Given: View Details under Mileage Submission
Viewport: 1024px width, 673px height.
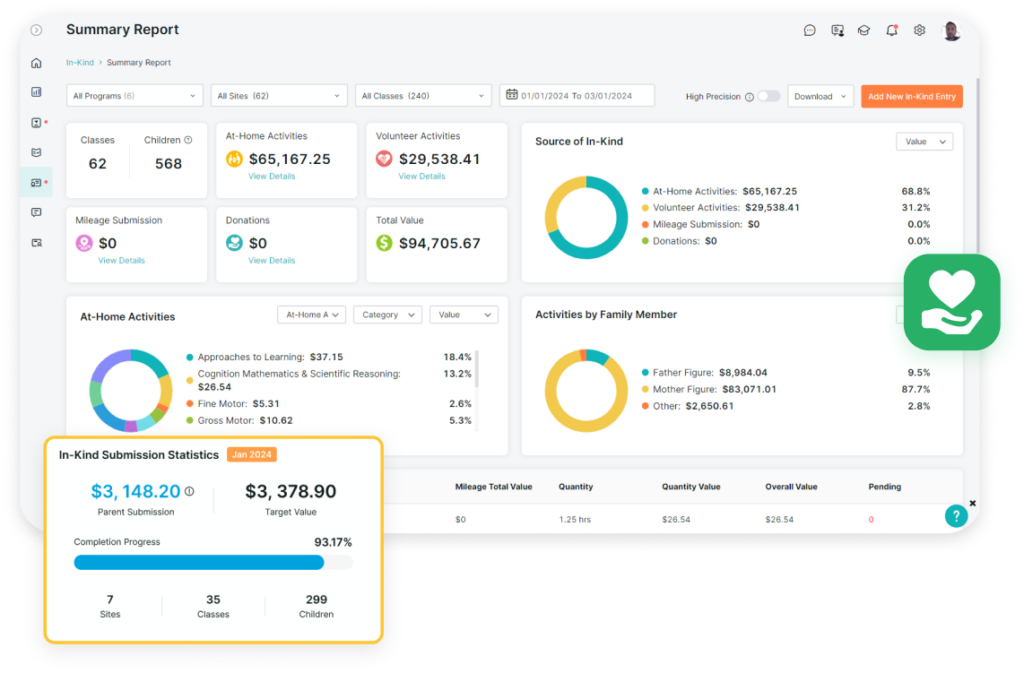Looking at the screenshot, I should 121,260.
